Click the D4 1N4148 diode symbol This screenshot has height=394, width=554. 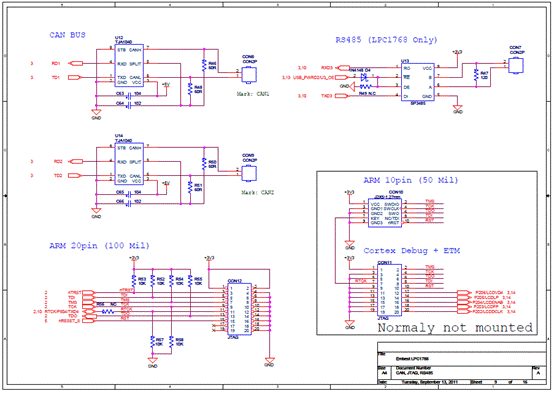pos(363,76)
